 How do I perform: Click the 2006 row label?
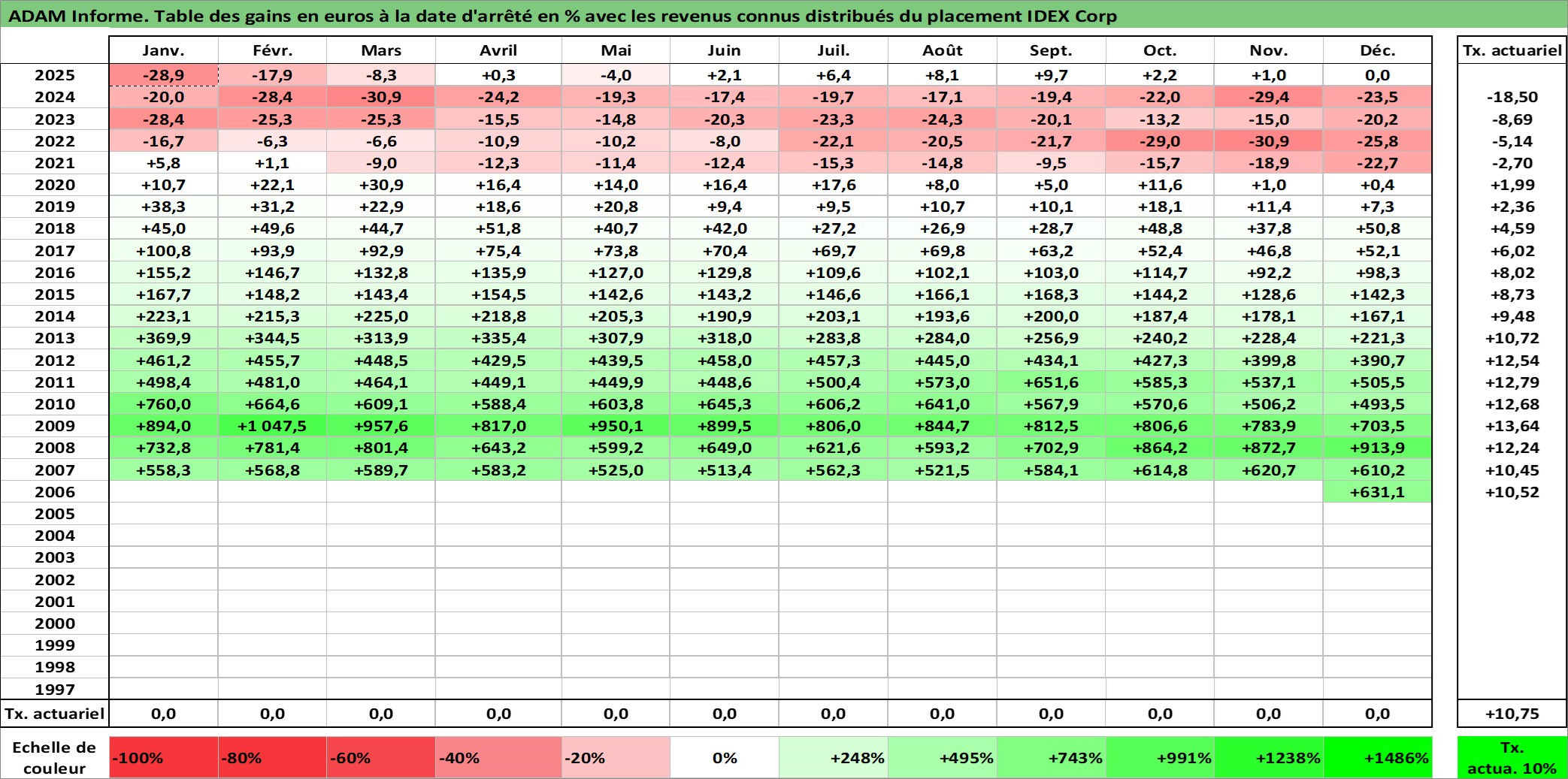55,492
